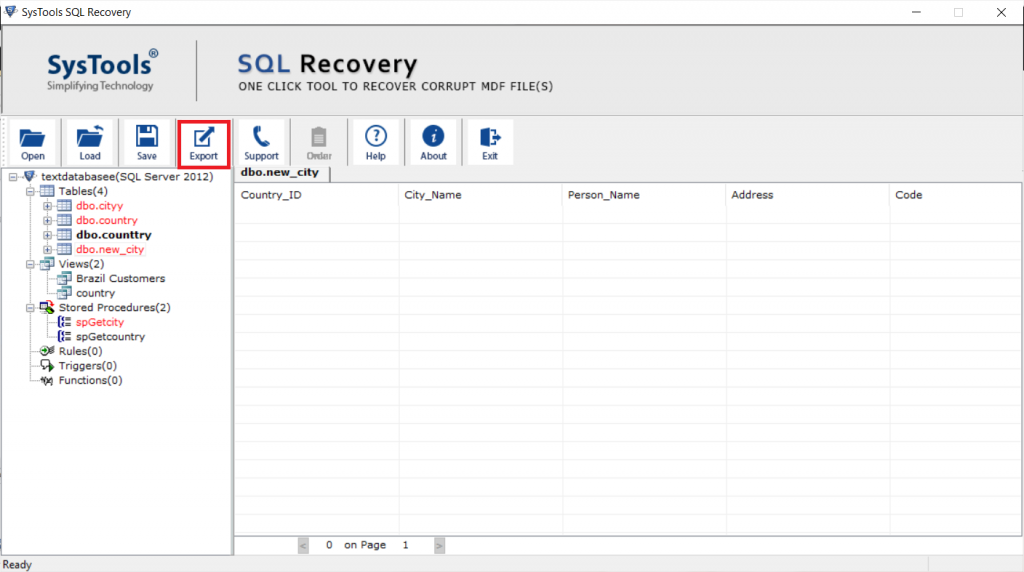Click the Triggers(0) node icon

pos(47,366)
